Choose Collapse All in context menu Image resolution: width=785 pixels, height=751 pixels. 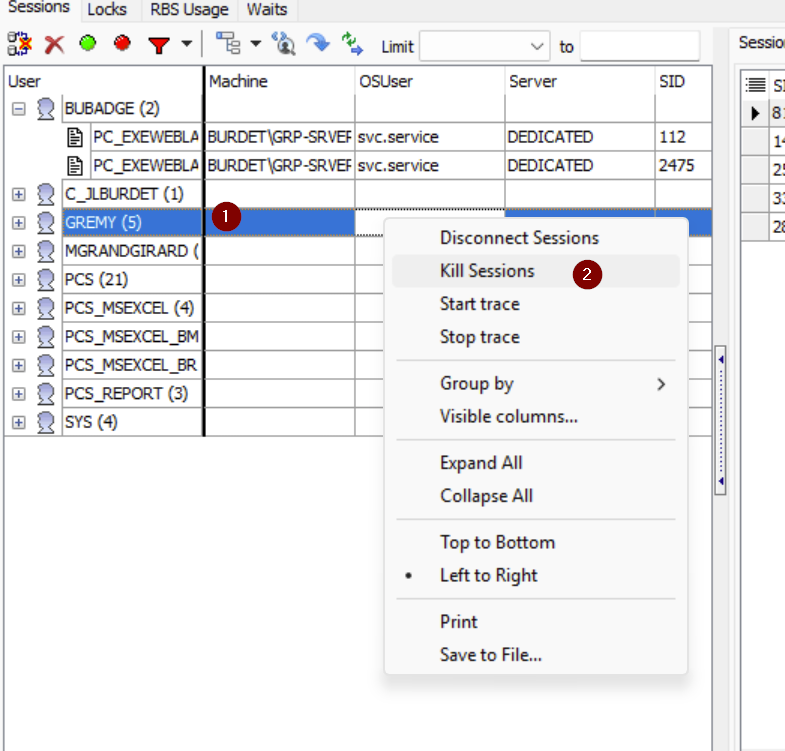pos(536,496)
